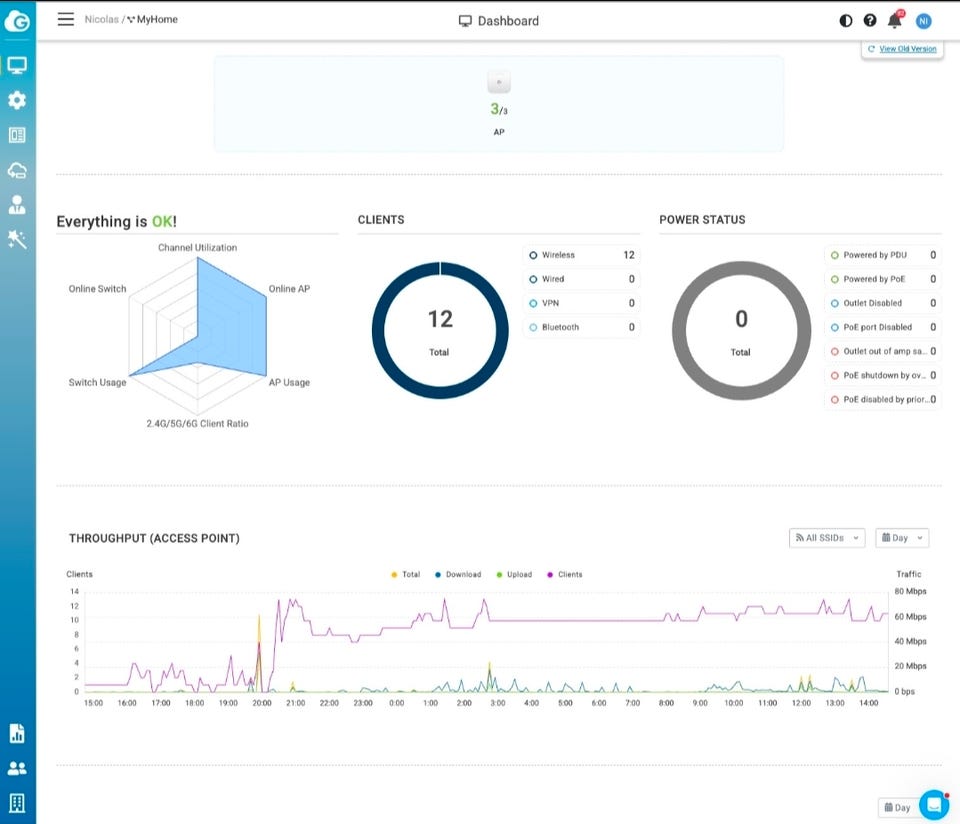Select the Outlet Disabled row
The width and height of the screenshot is (960, 824).
[x=883, y=303]
